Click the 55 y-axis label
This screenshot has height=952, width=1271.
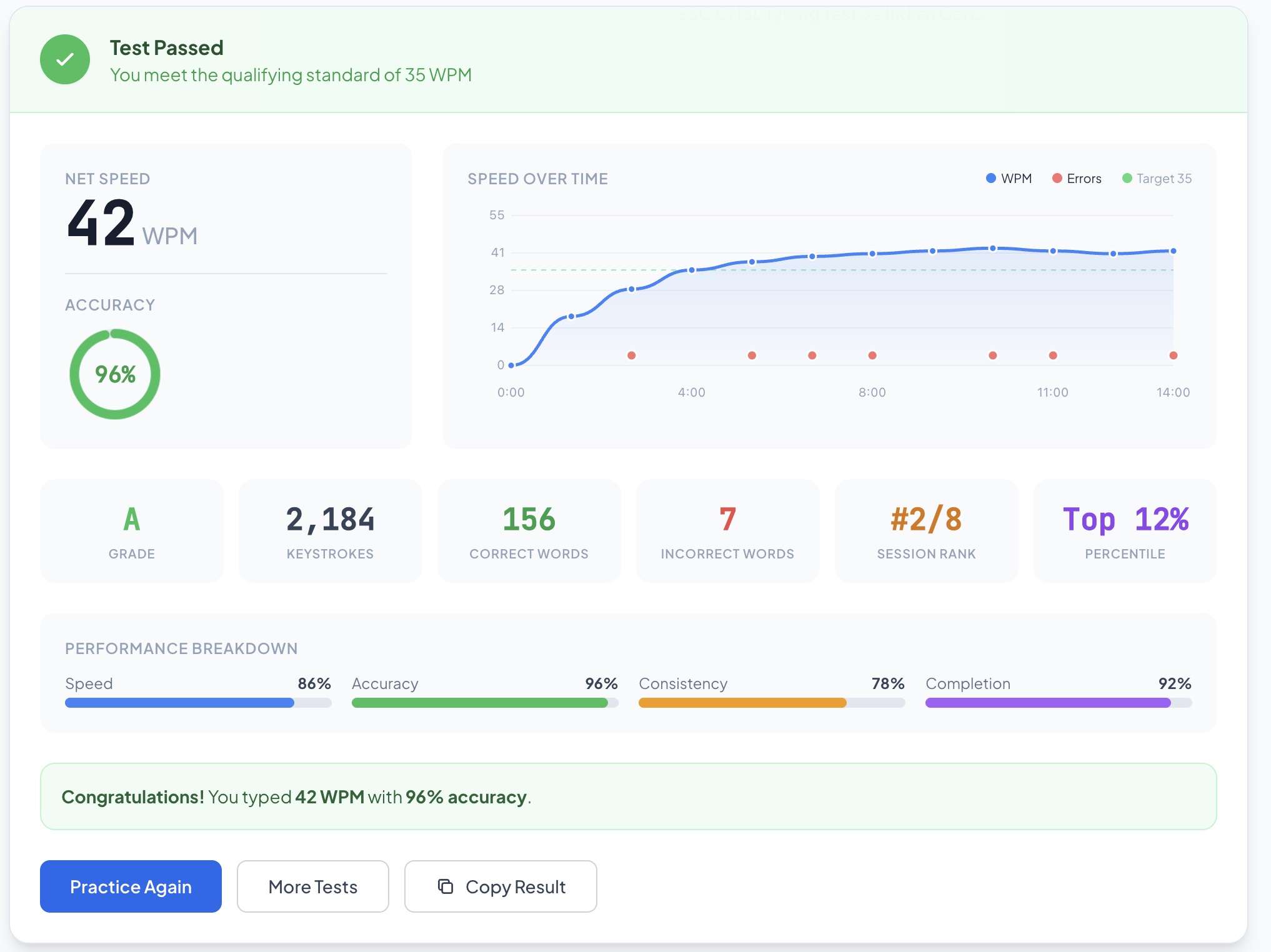(497, 215)
